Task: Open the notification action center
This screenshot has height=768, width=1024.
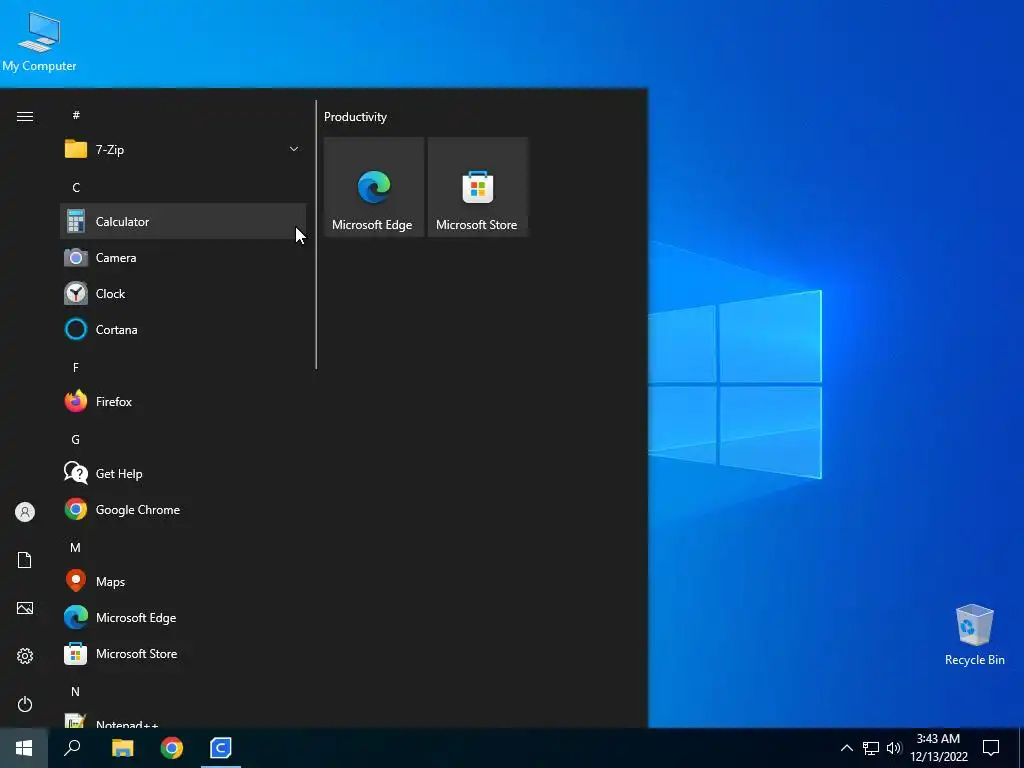Action: pyautogui.click(x=991, y=748)
